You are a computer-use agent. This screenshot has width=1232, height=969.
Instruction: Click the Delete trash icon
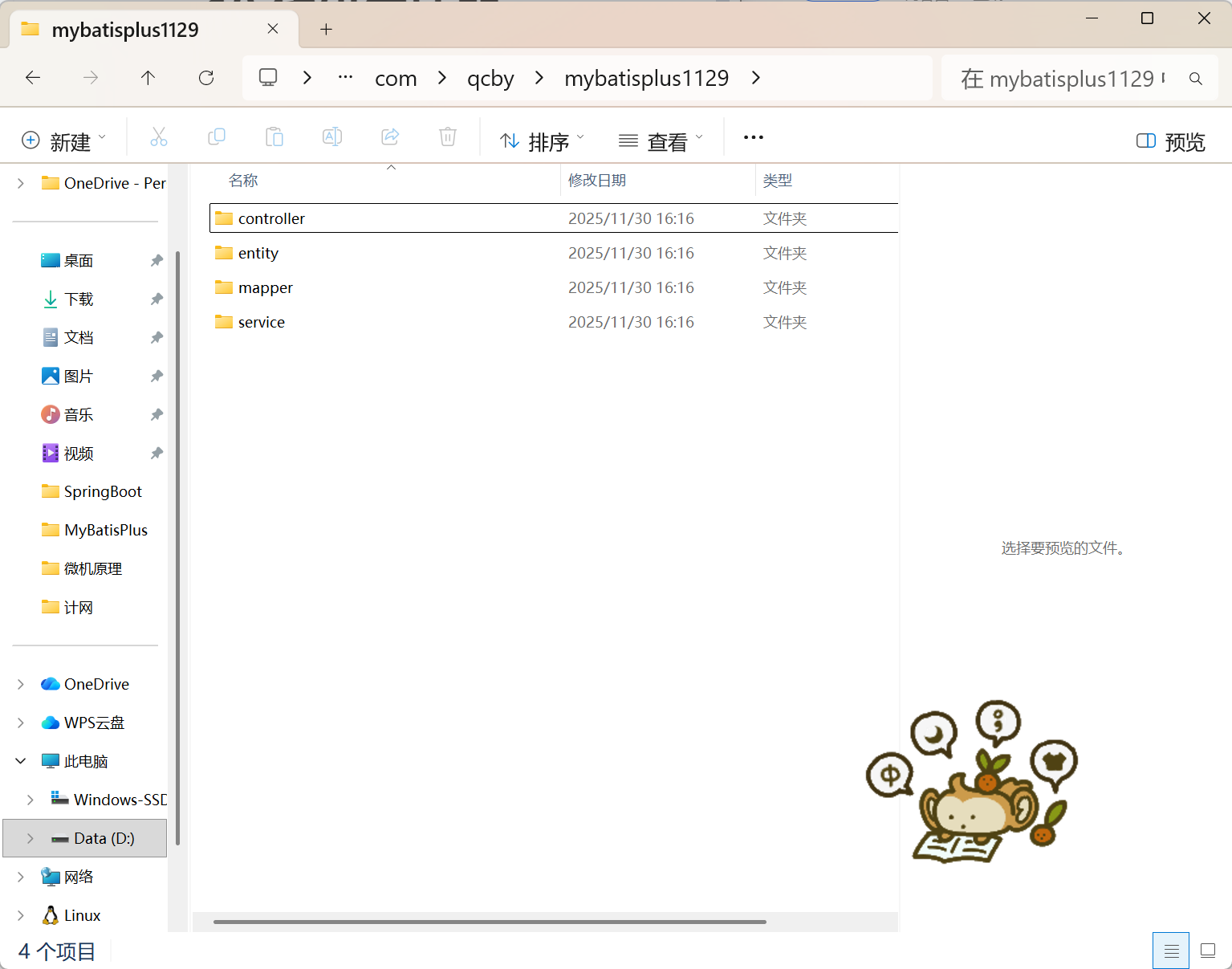coord(448,137)
